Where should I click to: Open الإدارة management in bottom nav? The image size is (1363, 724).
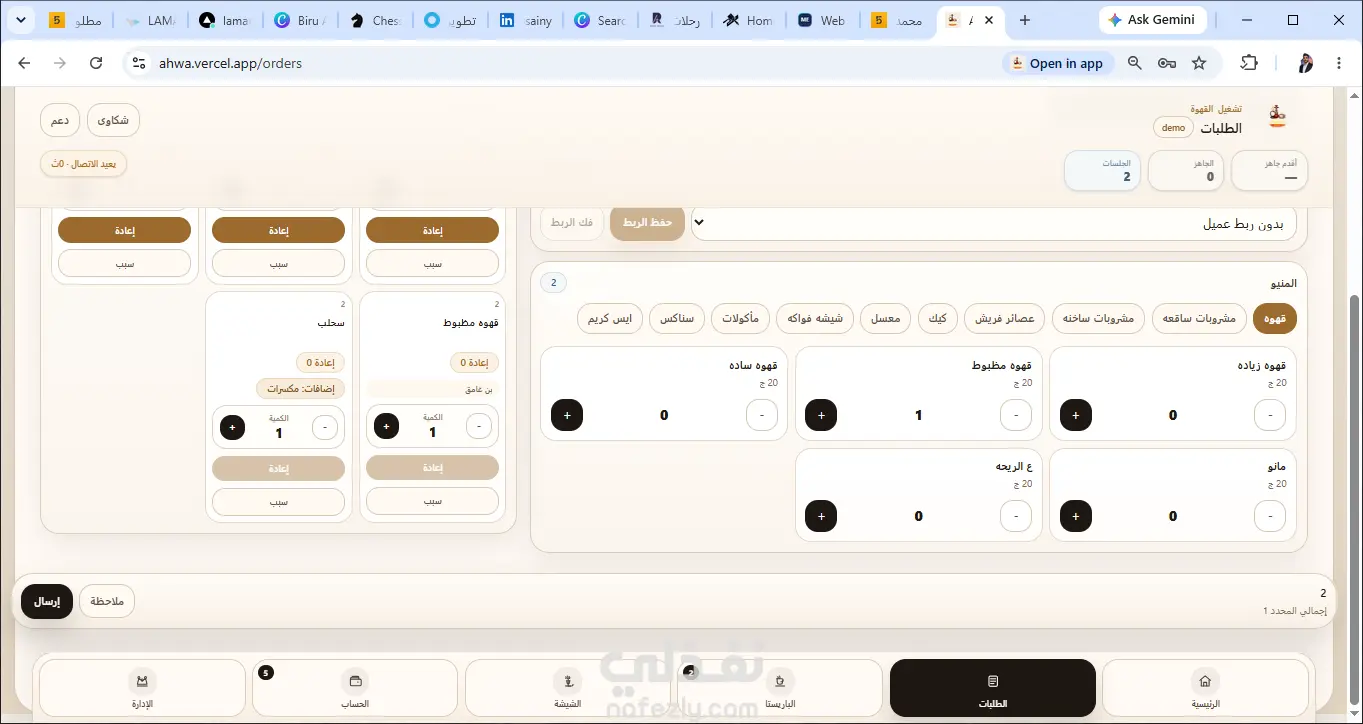click(x=143, y=688)
